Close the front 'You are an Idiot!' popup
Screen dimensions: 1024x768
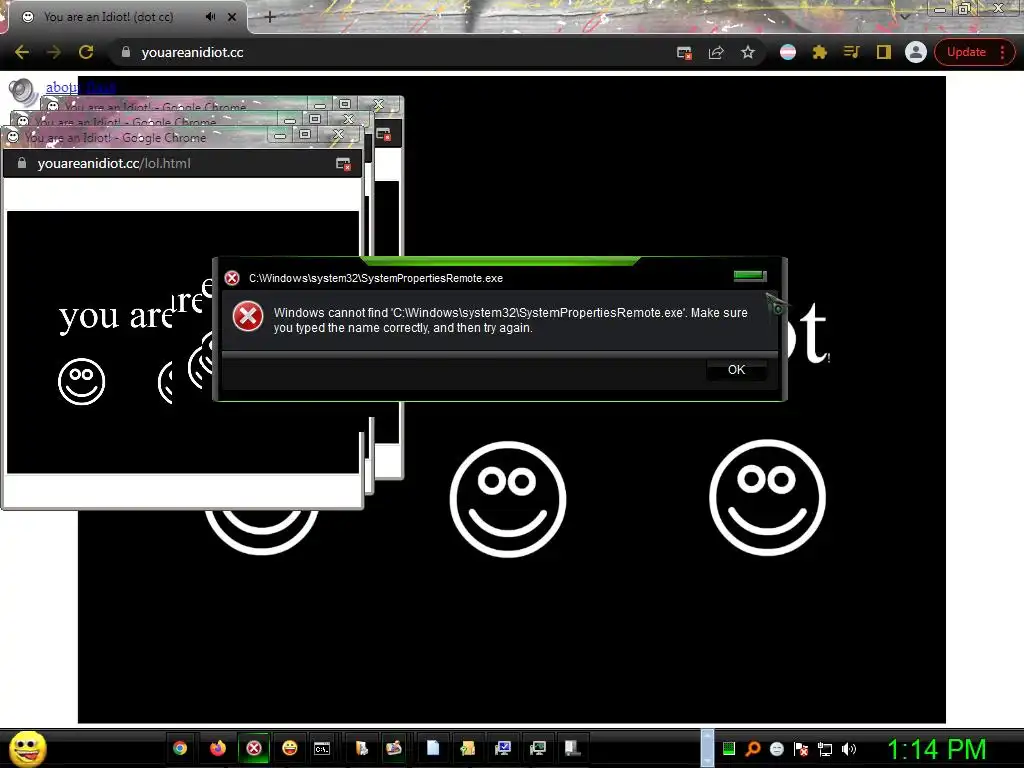[x=338, y=135]
